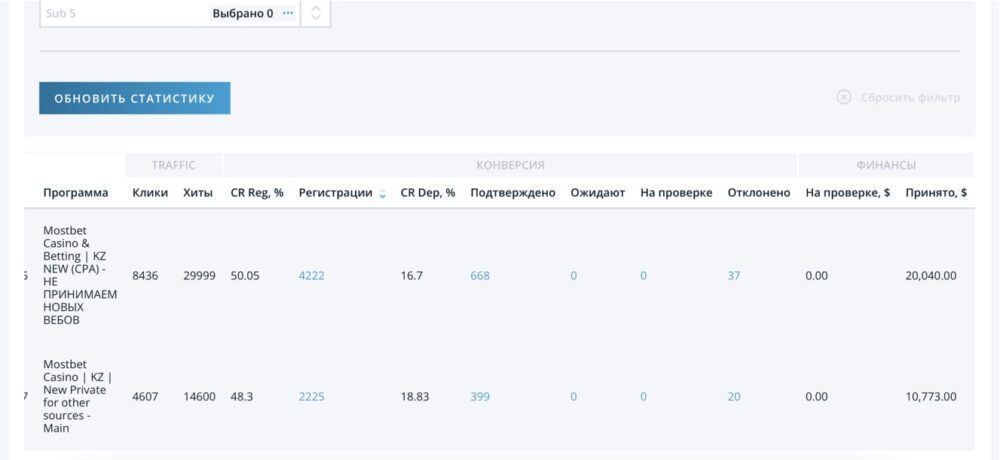Click the CR Dep, % column header

click(427, 193)
